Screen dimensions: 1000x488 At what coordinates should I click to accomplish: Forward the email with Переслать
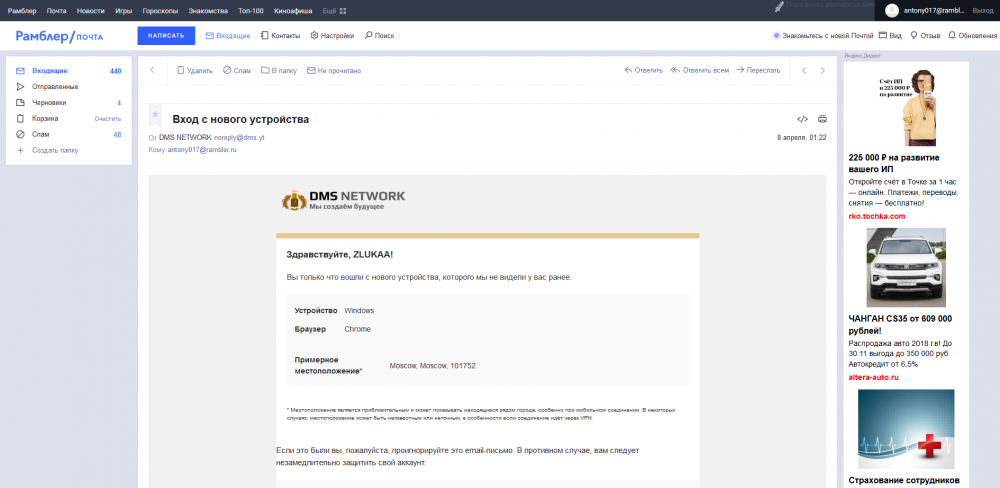[757, 71]
